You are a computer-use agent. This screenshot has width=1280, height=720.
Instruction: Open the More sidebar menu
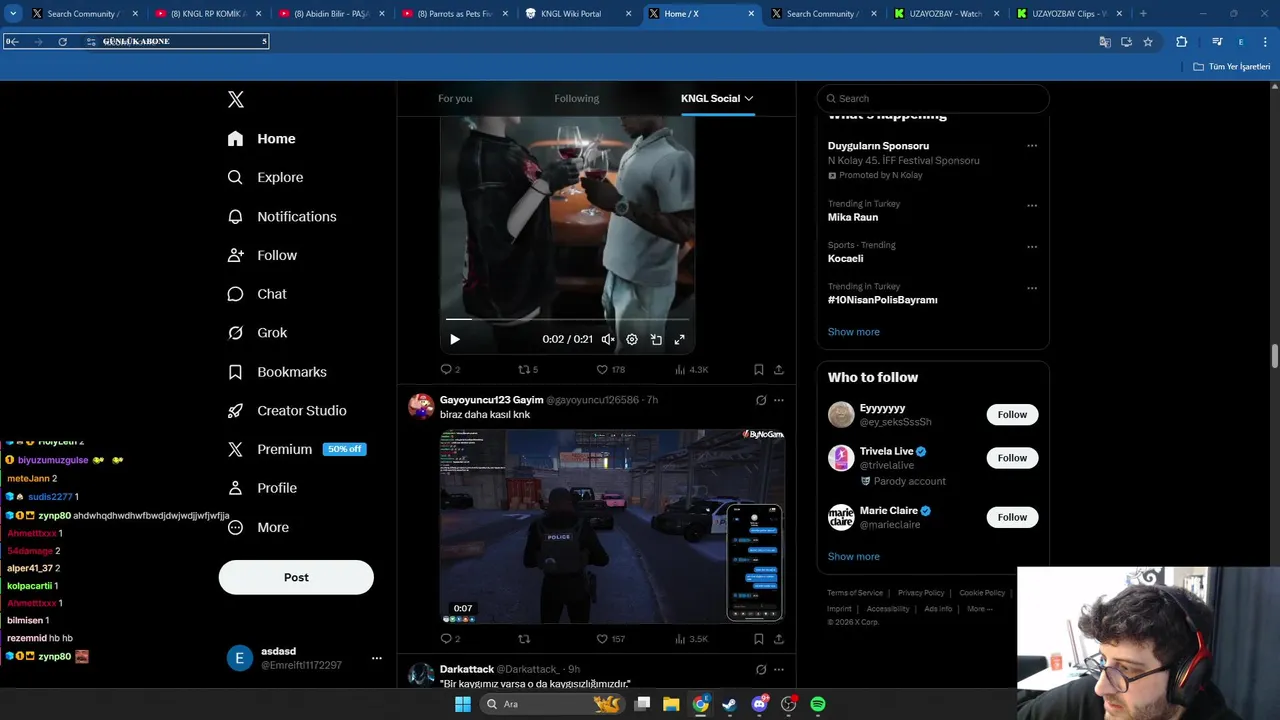tap(258, 527)
